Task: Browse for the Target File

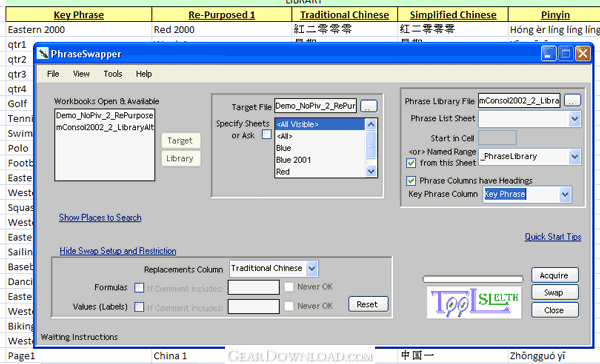Action: [368, 106]
